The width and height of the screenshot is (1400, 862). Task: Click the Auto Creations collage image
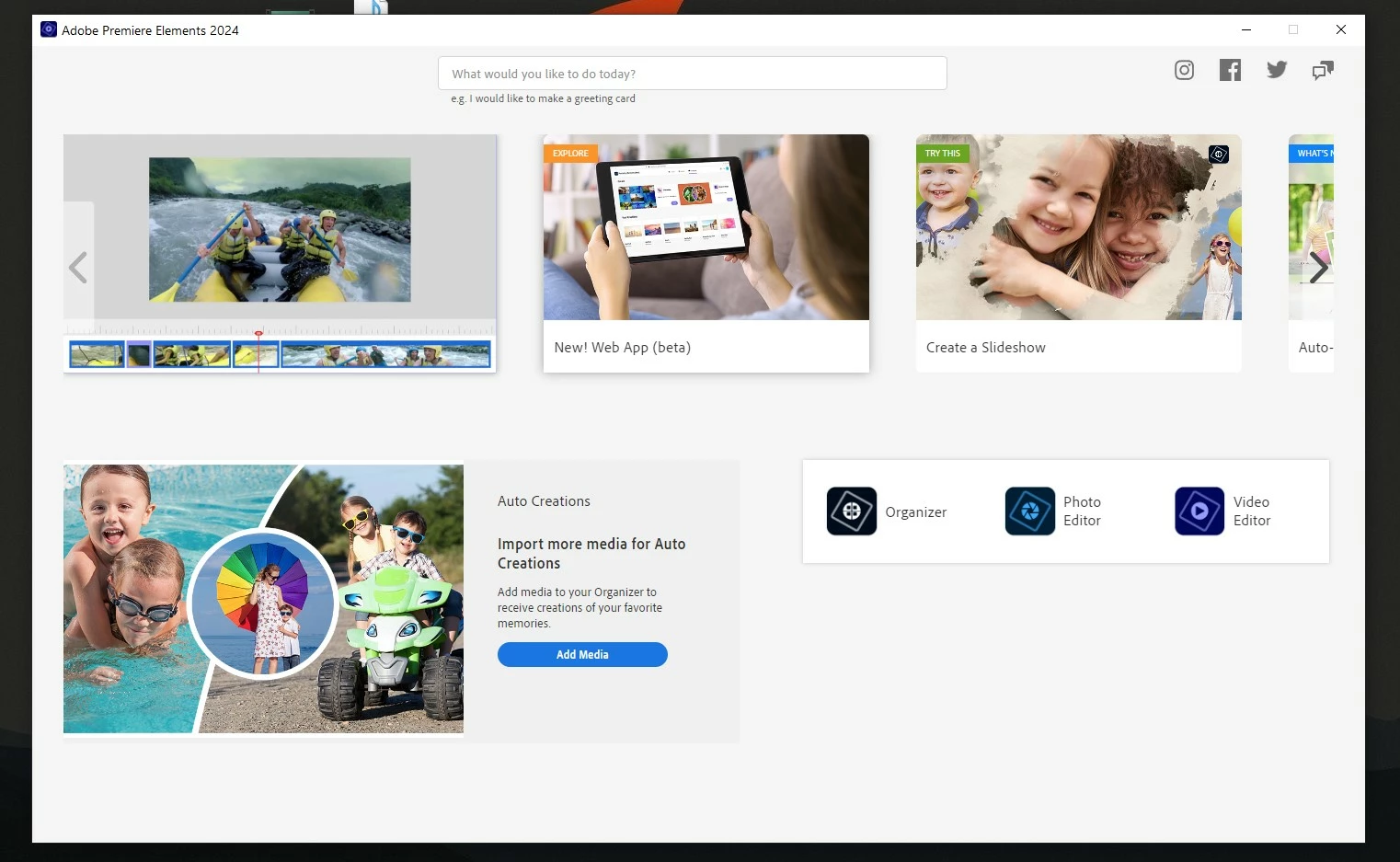pyautogui.click(x=263, y=599)
